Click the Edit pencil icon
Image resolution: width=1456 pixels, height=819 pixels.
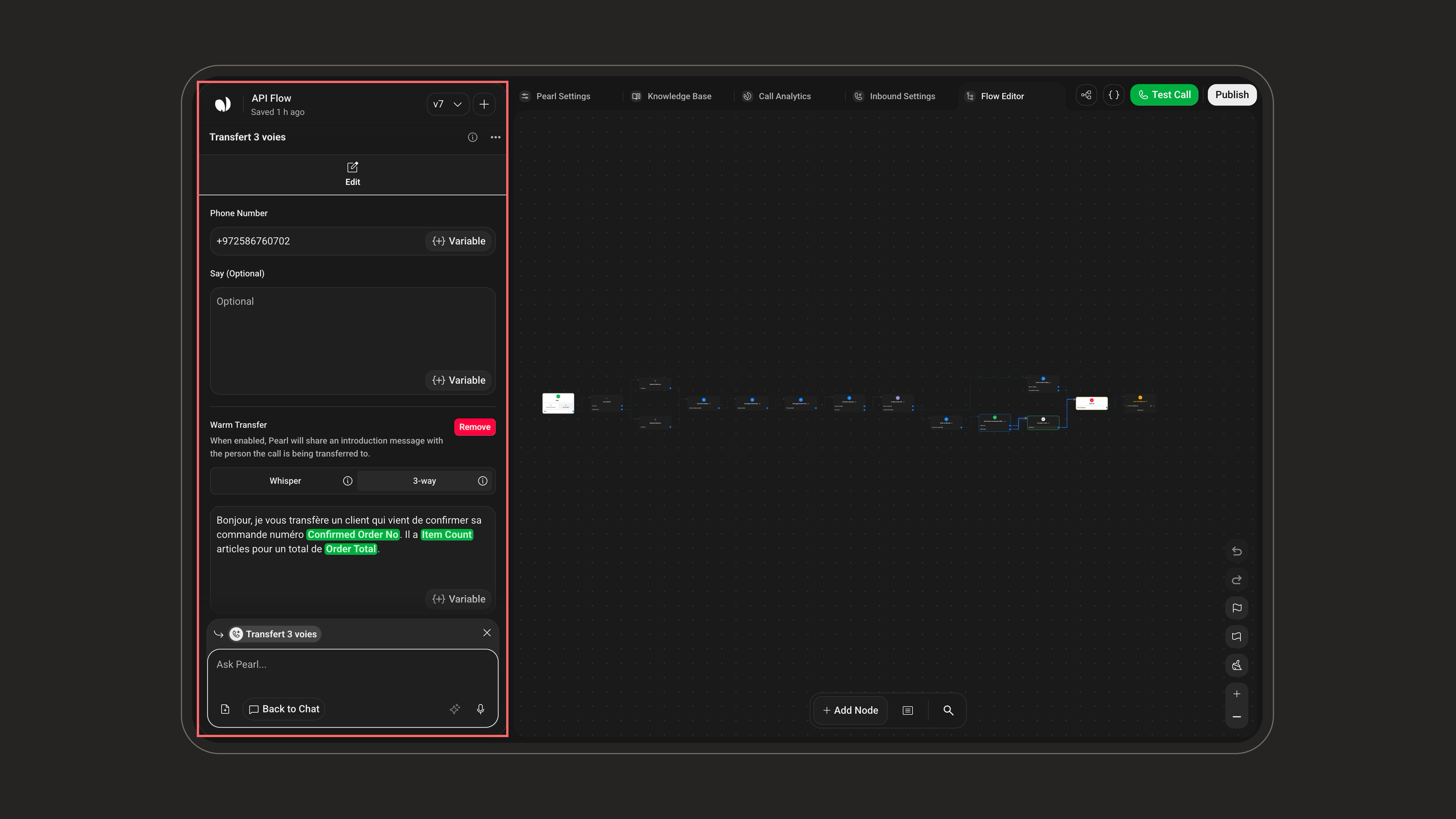[x=353, y=167]
